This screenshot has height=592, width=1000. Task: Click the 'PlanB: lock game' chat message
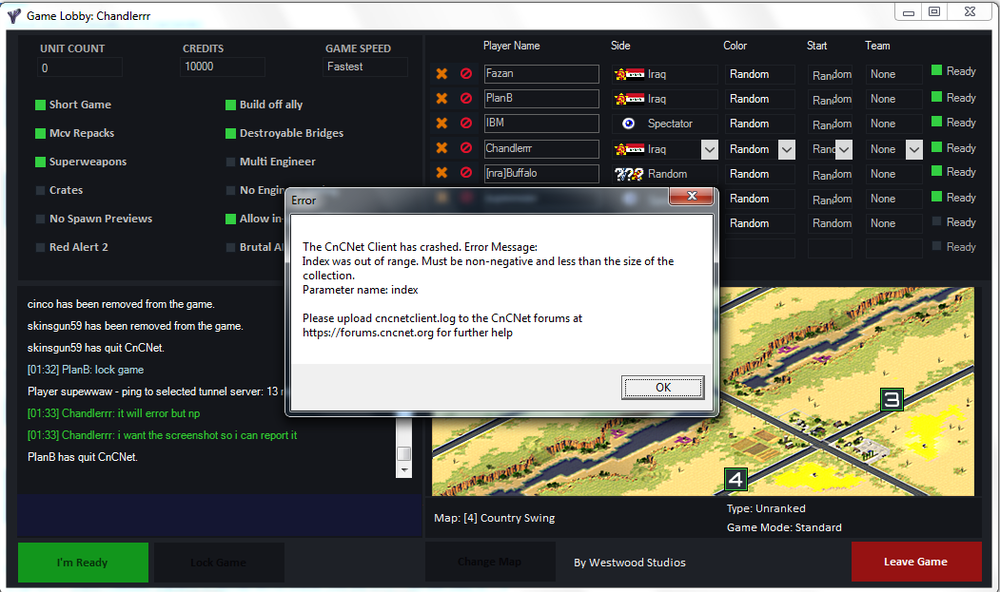85,370
